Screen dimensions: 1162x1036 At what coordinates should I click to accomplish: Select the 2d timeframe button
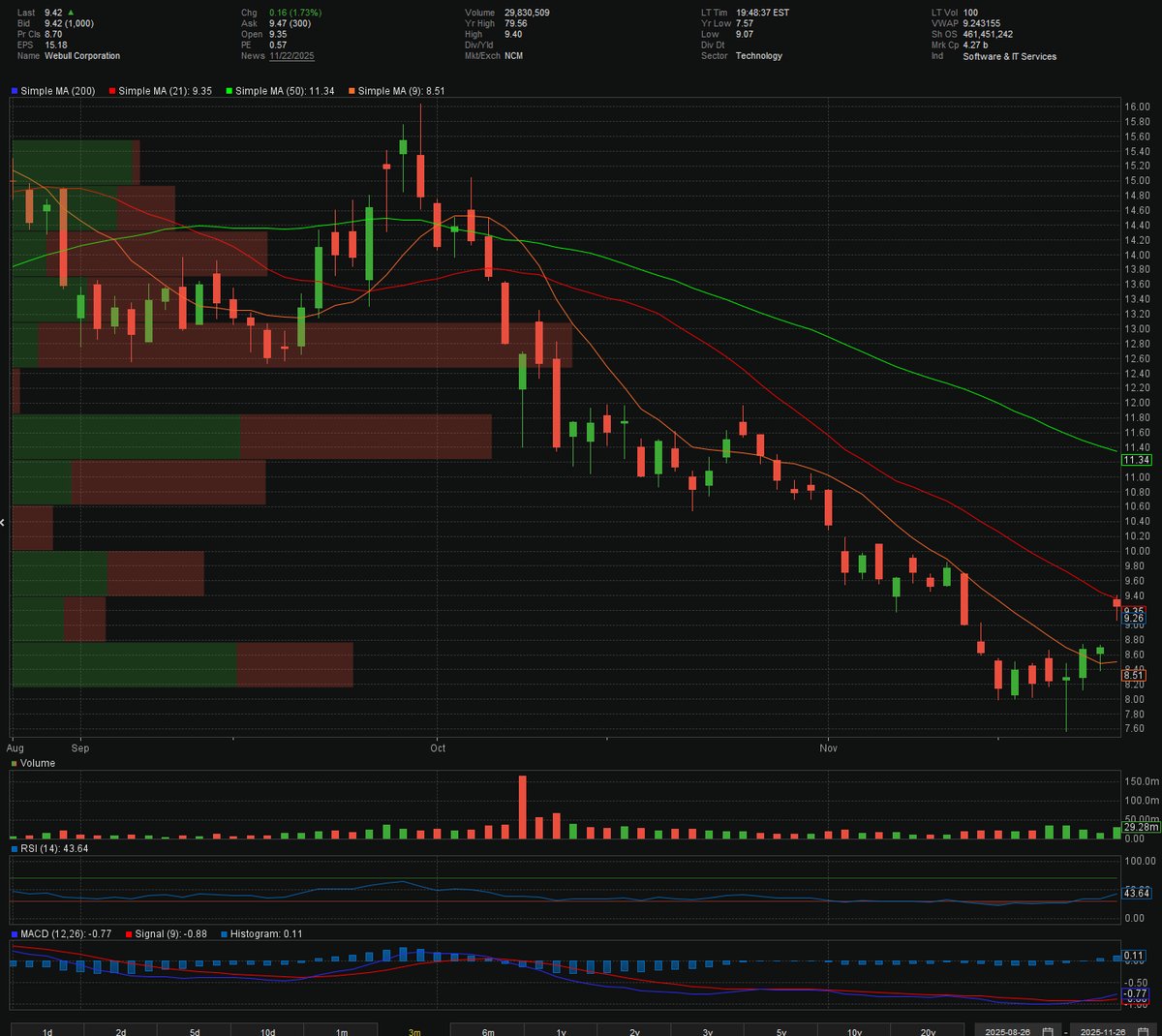point(121,1030)
